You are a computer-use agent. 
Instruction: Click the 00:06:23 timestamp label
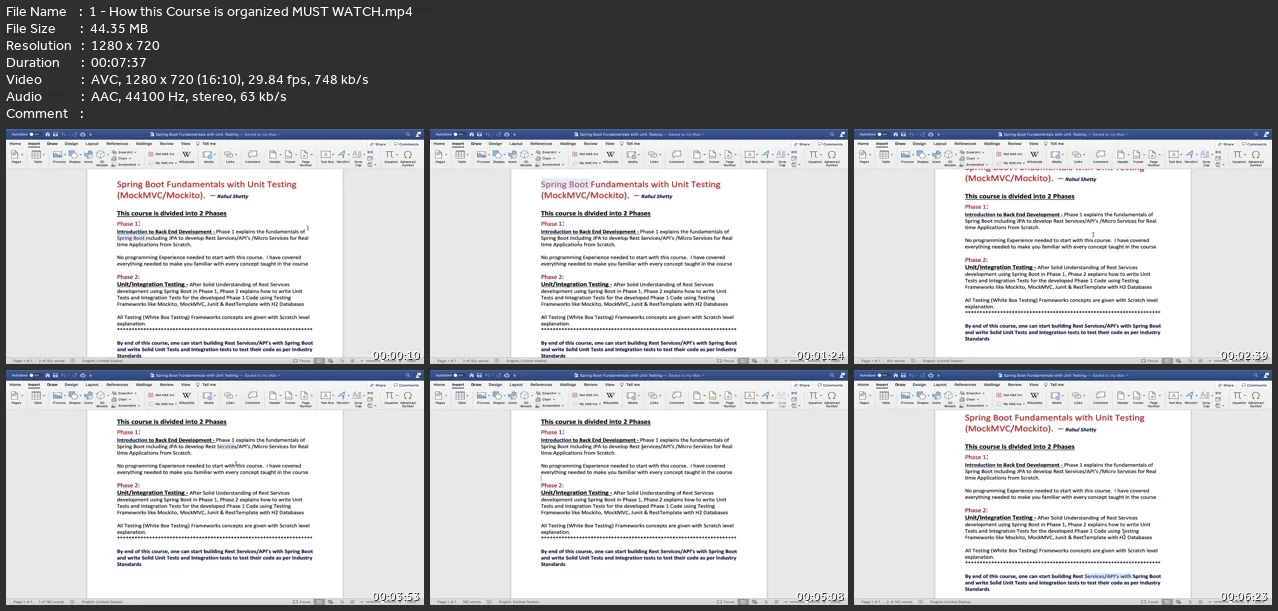1244,597
